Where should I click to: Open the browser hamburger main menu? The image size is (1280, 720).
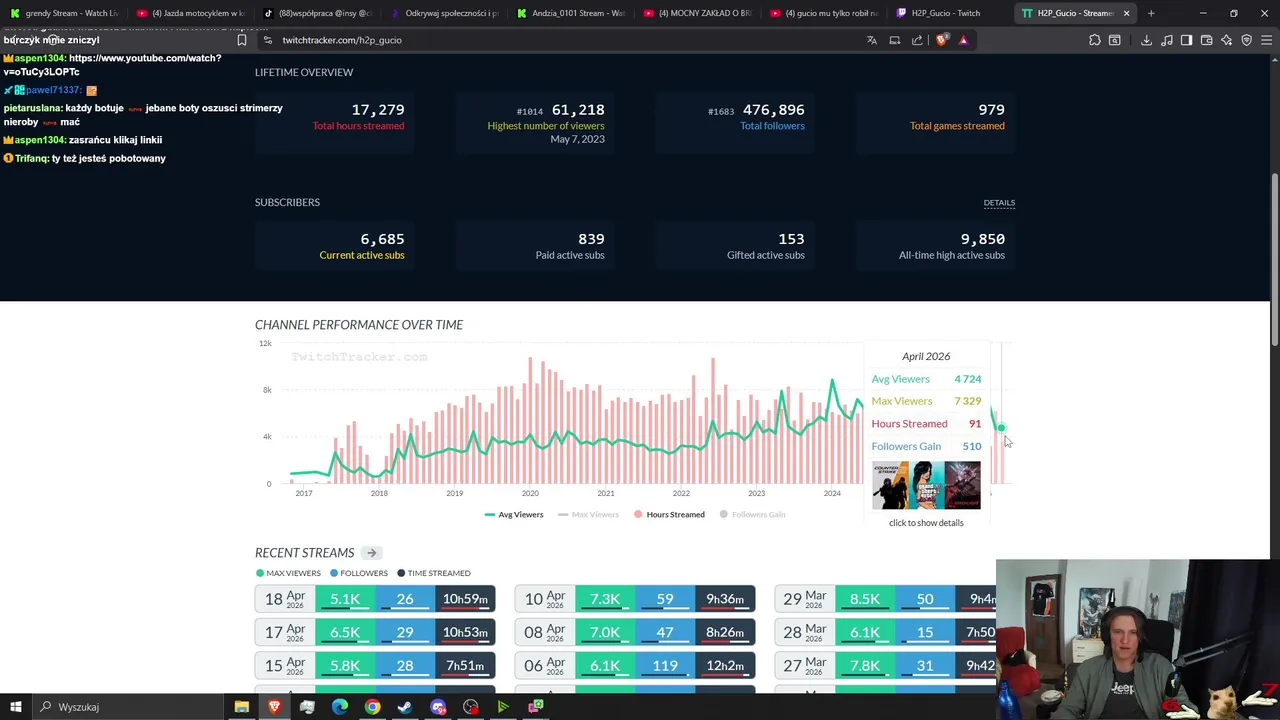(1267, 40)
